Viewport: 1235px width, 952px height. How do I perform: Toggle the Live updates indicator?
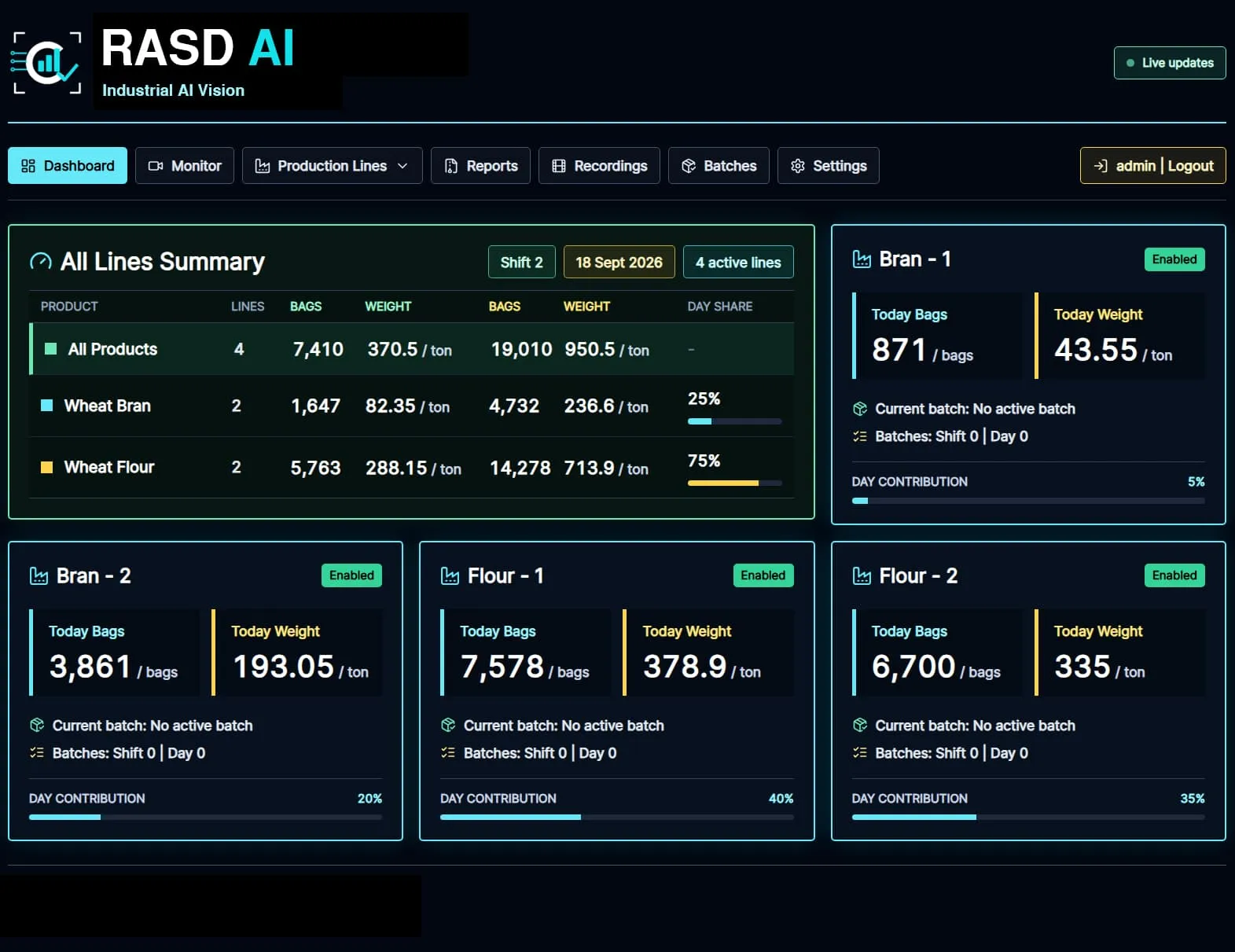click(1170, 63)
